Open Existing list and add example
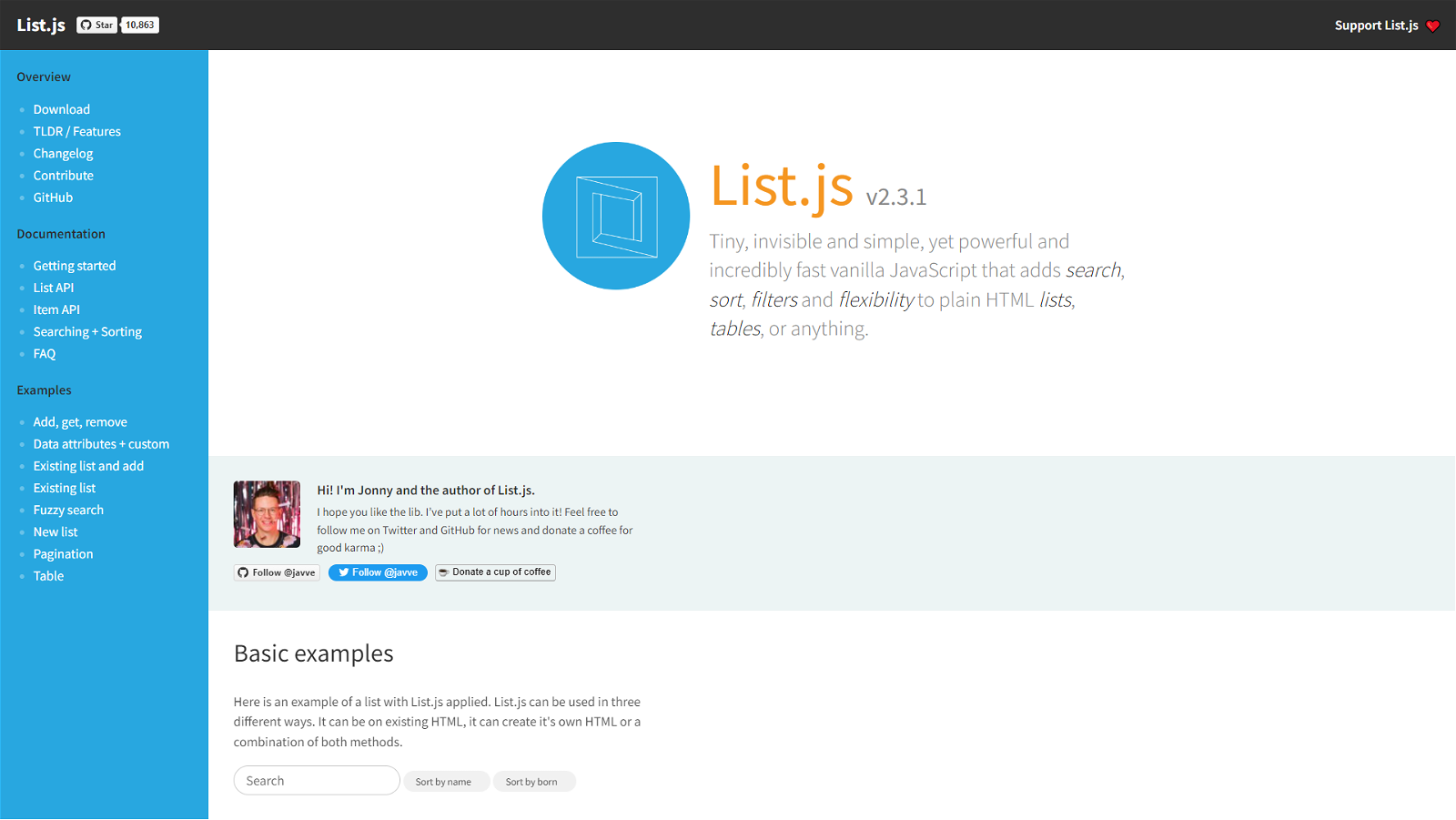Image resolution: width=1456 pixels, height=820 pixels. [88, 466]
